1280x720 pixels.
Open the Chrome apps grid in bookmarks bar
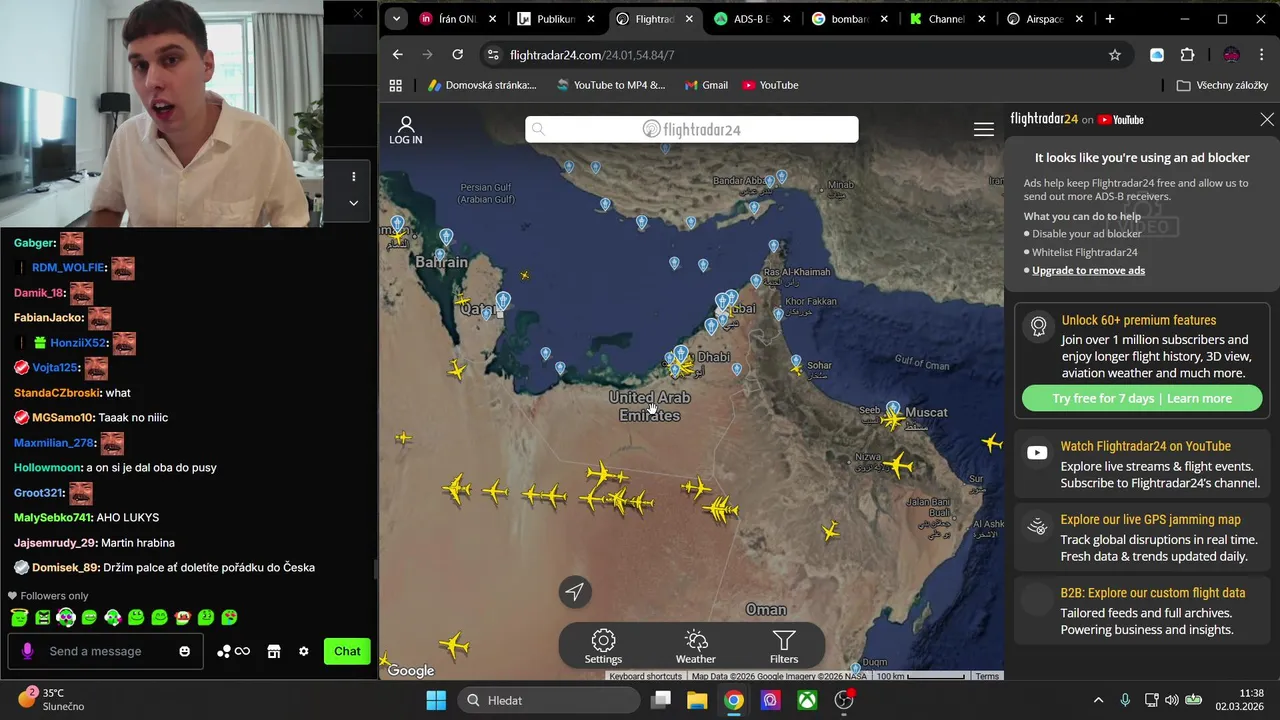(x=396, y=86)
